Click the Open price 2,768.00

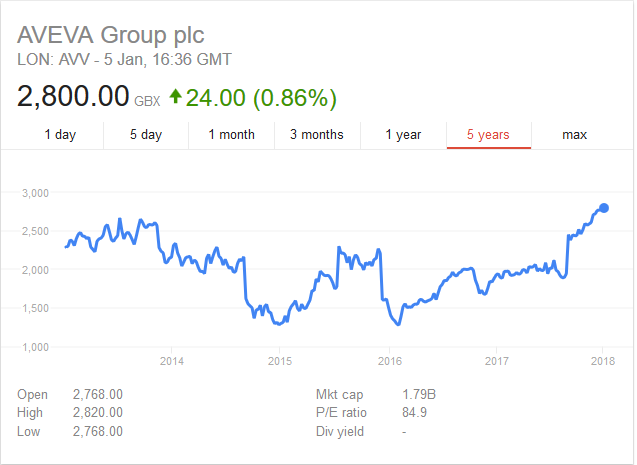[x=98, y=394]
